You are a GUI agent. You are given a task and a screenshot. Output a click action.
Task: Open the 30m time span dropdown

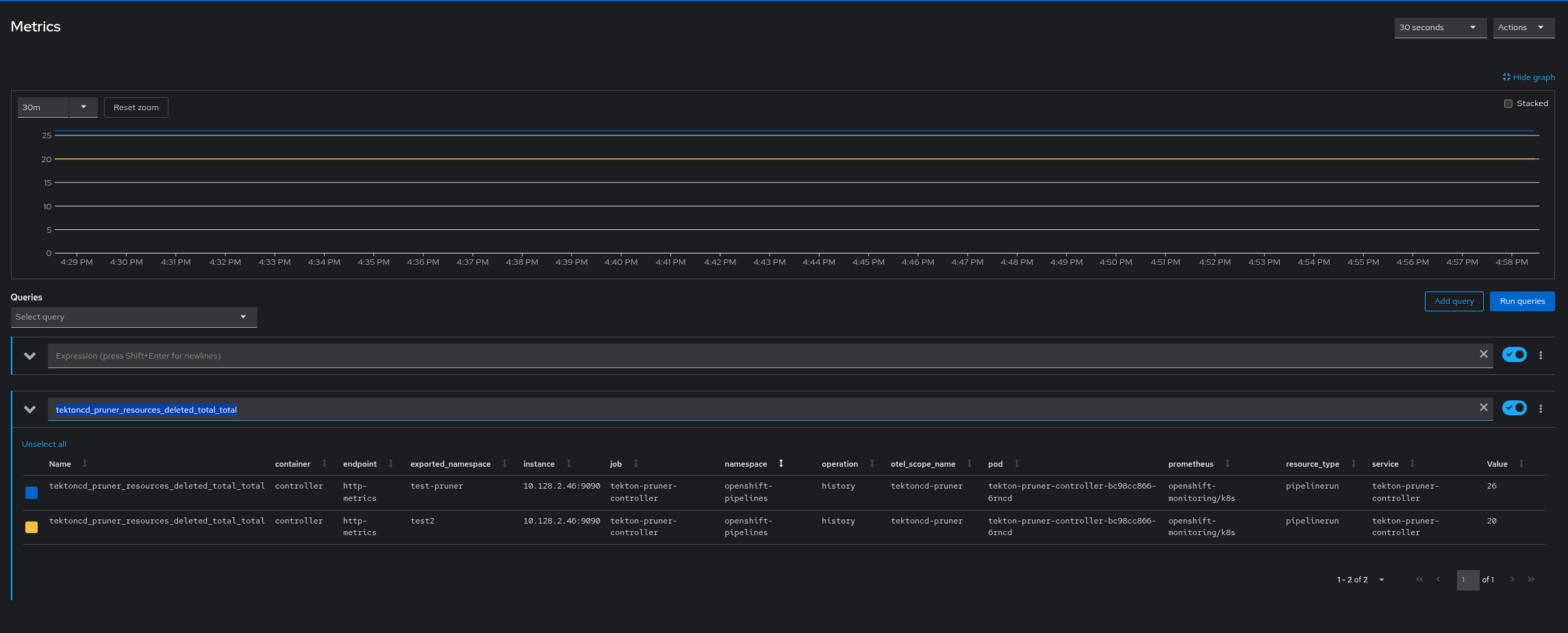83,107
